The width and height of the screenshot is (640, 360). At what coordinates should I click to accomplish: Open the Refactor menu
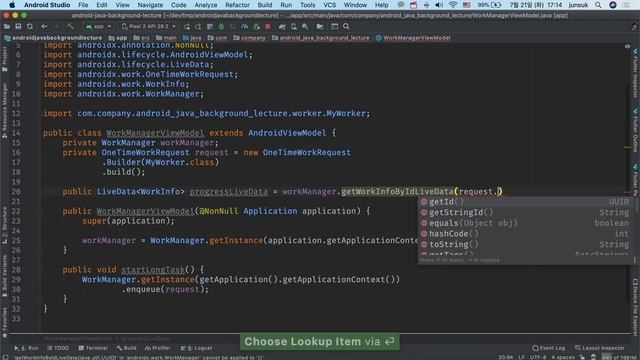[237, 5]
